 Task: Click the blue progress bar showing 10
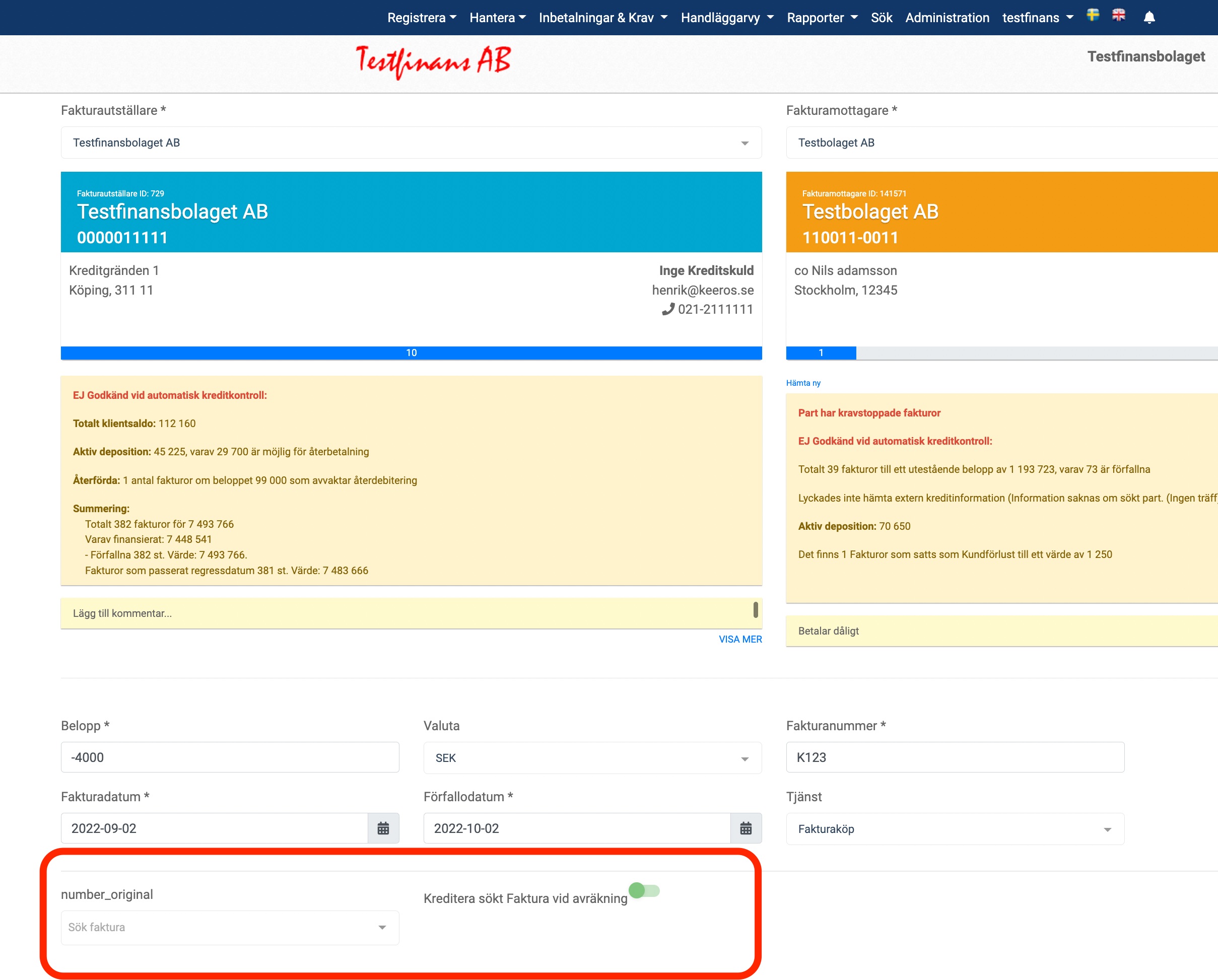tap(411, 353)
